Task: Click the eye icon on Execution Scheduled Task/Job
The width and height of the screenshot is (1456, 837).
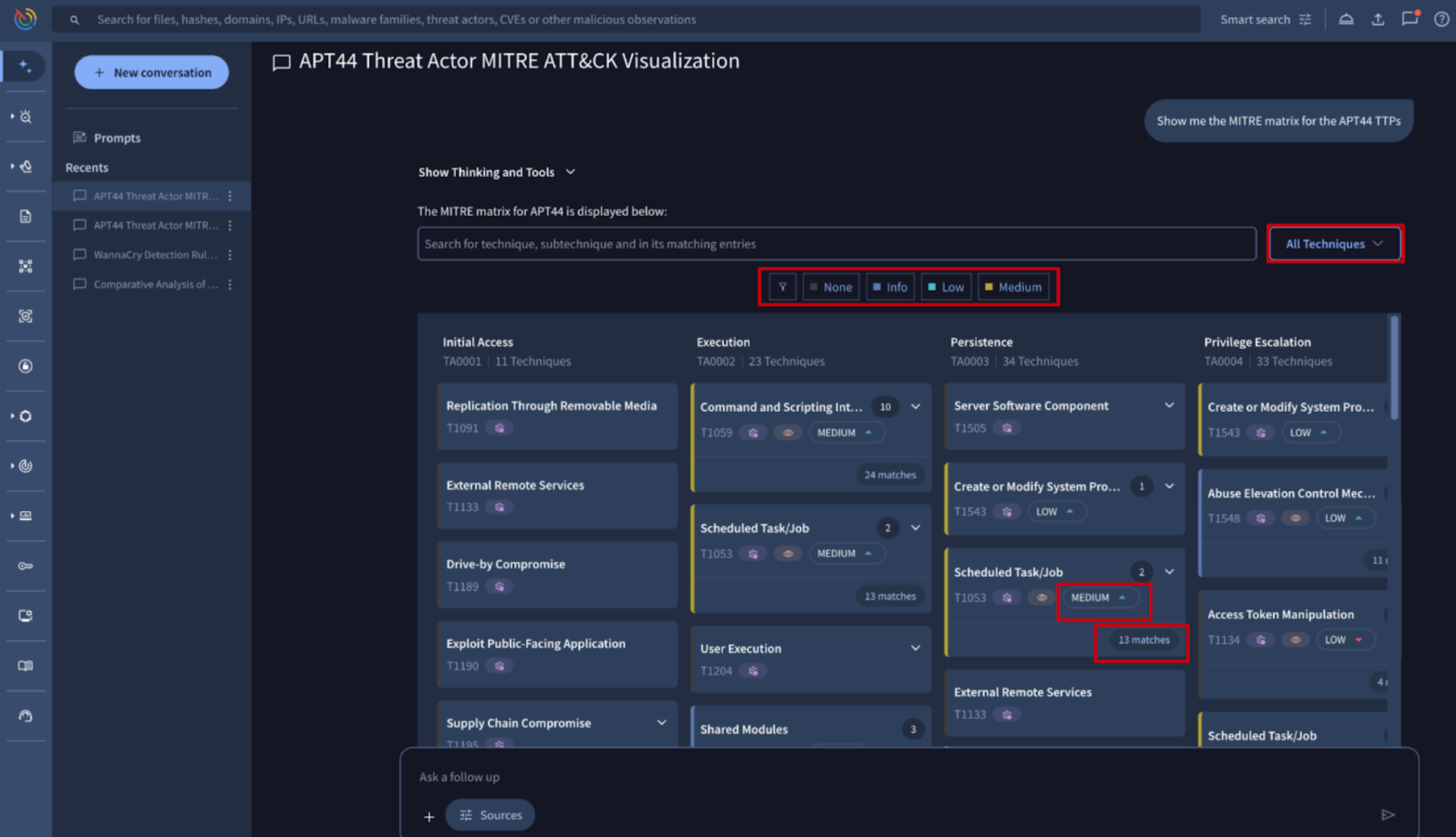Action: pos(788,554)
